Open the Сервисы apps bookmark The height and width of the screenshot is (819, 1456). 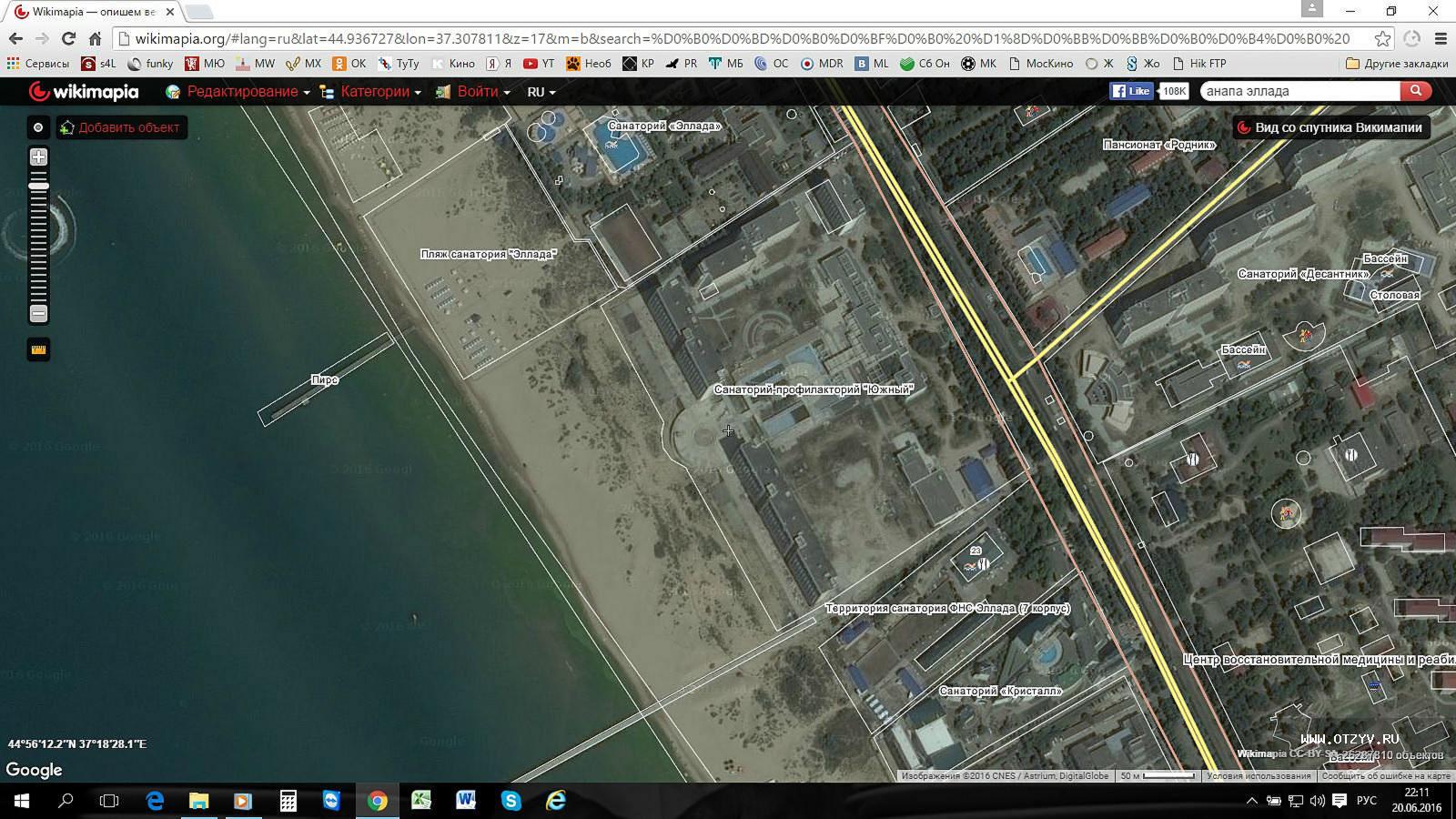tap(38, 64)
